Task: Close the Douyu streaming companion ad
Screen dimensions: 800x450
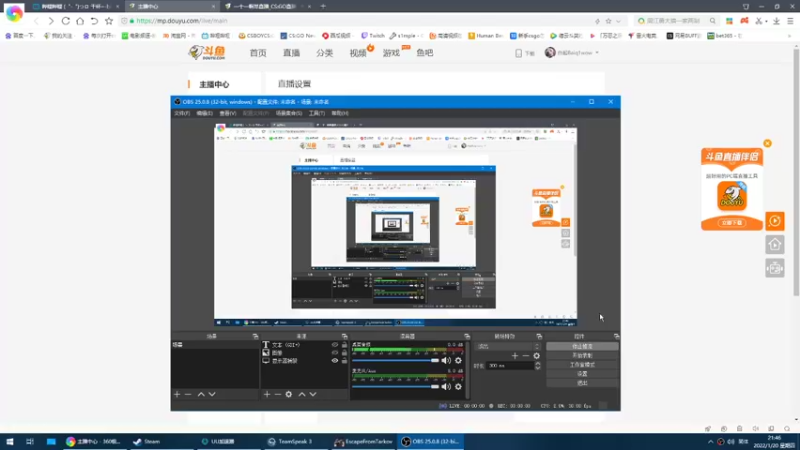Action: 767,143
